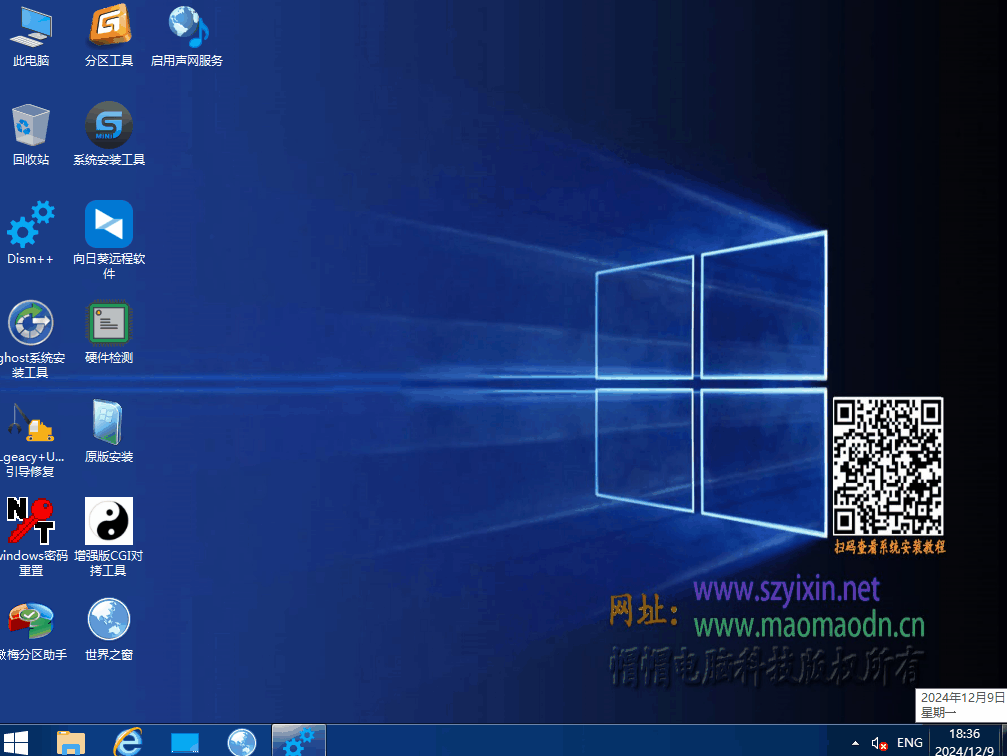Launch the 硬件检测 hardware check tool
This screenshot has width=1007, height=756.
109,324
